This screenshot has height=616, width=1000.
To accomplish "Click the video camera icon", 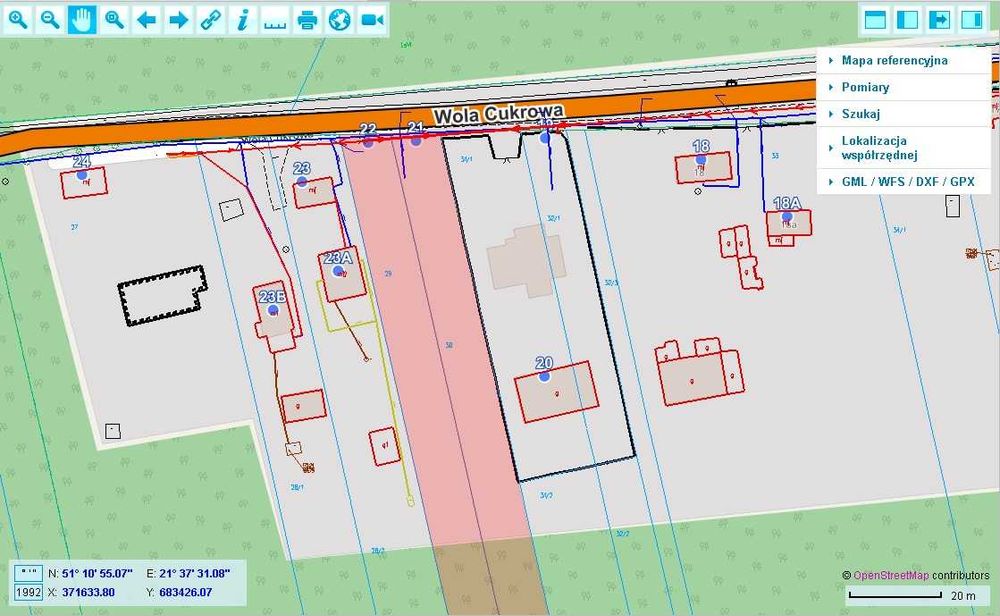I will [x=372, y=20].
